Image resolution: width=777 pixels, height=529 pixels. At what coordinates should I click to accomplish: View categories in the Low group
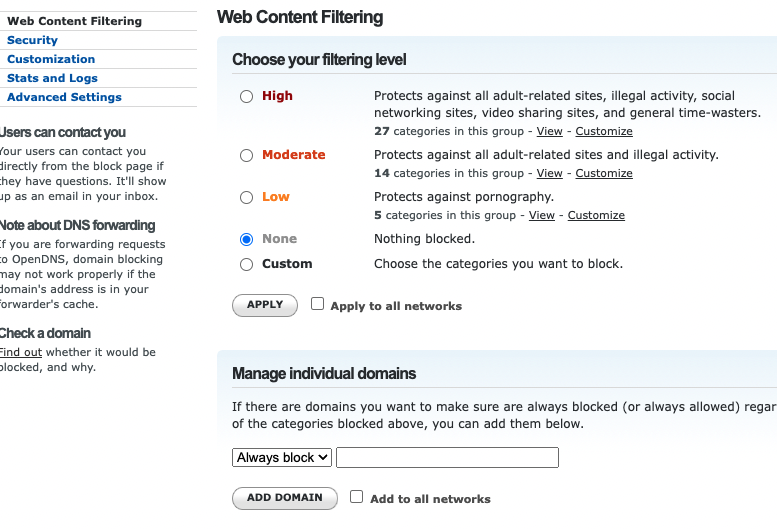(541, 215)
